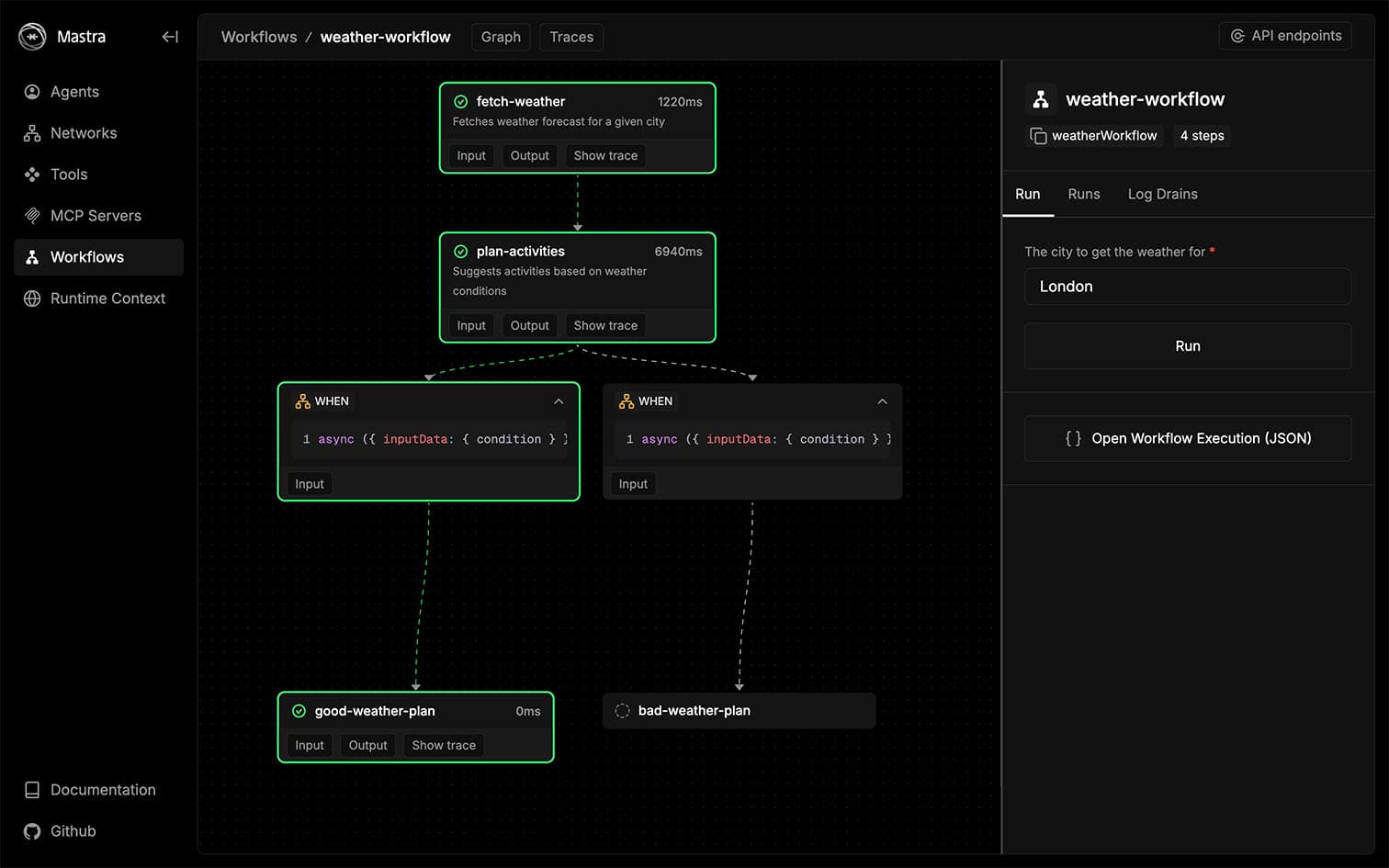Screen dimensions: 1389x868
Task: Click the MCP Servers icon in sidebar
Action: (x=32, y=216)
